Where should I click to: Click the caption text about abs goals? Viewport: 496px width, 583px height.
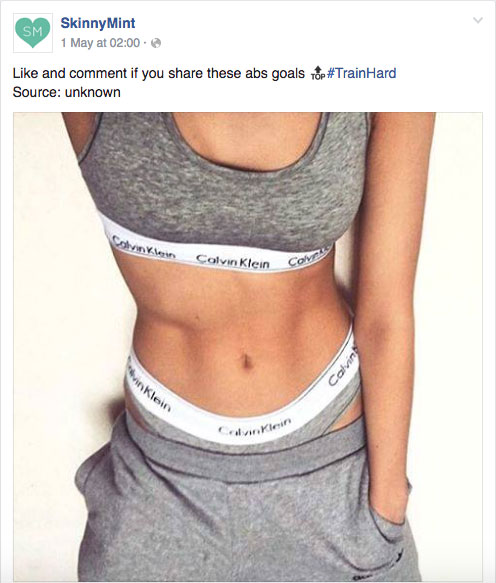[159, 73]
